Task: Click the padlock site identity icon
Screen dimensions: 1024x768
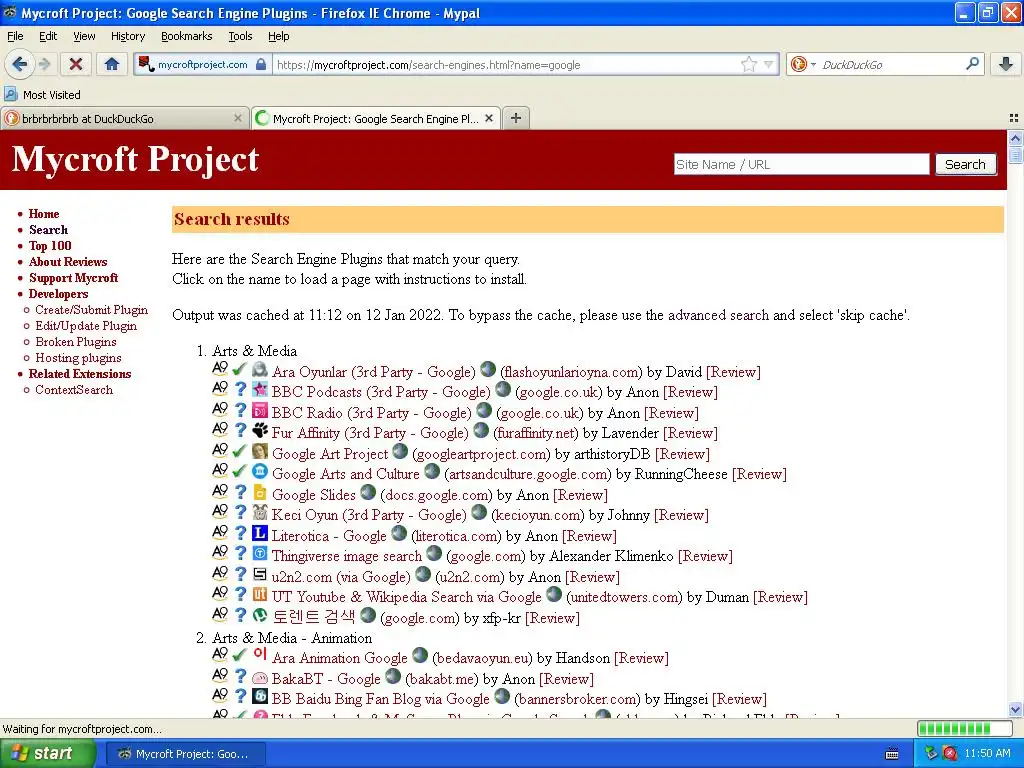Action: [x=261, y=64]
